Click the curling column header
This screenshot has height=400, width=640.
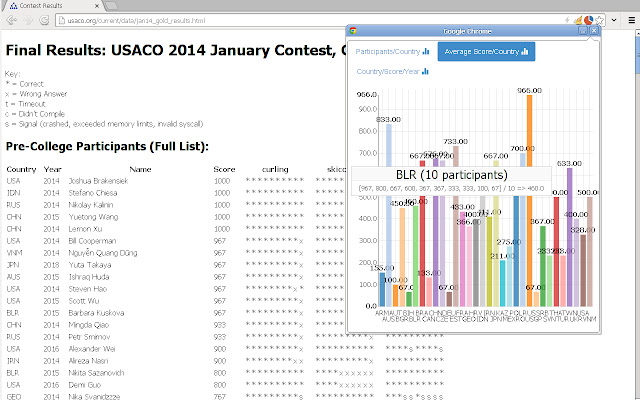(275, 169)
